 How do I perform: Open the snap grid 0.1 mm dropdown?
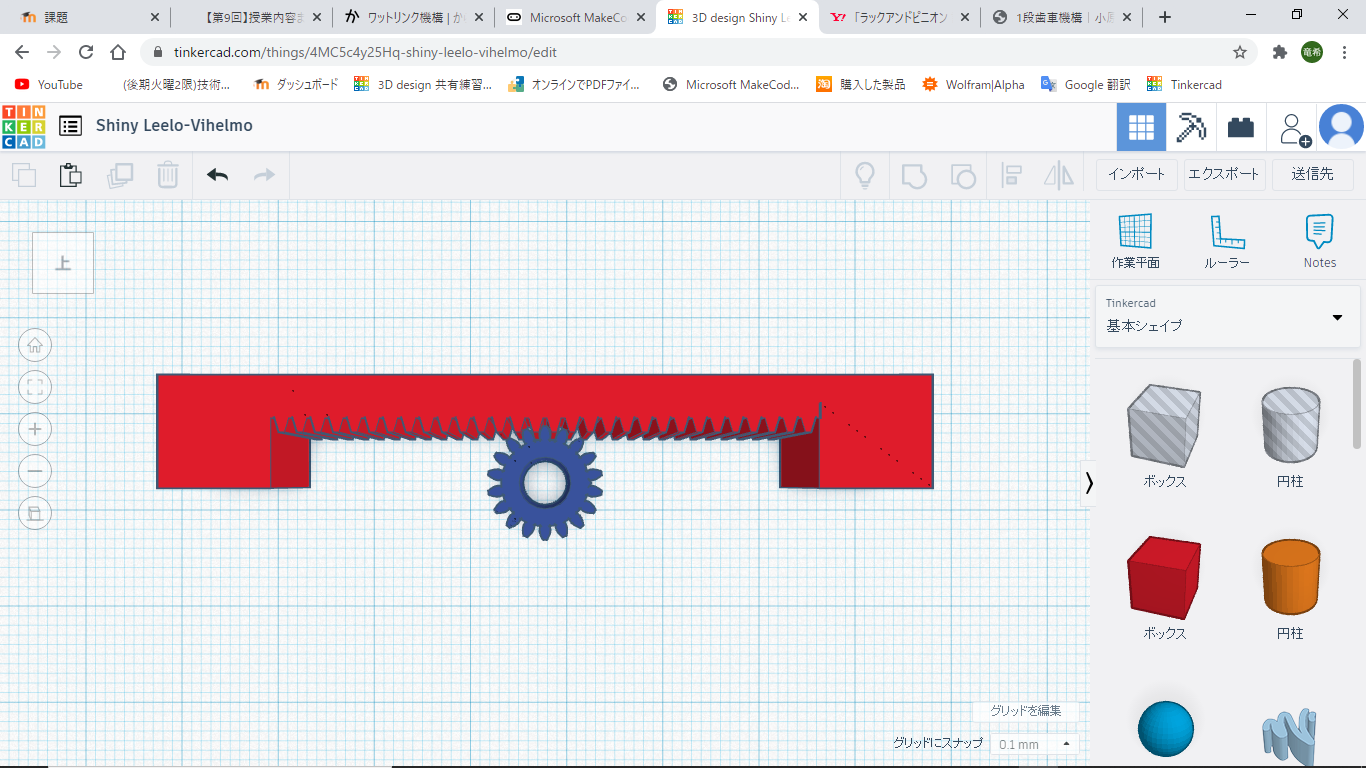tap(1034, 744)
